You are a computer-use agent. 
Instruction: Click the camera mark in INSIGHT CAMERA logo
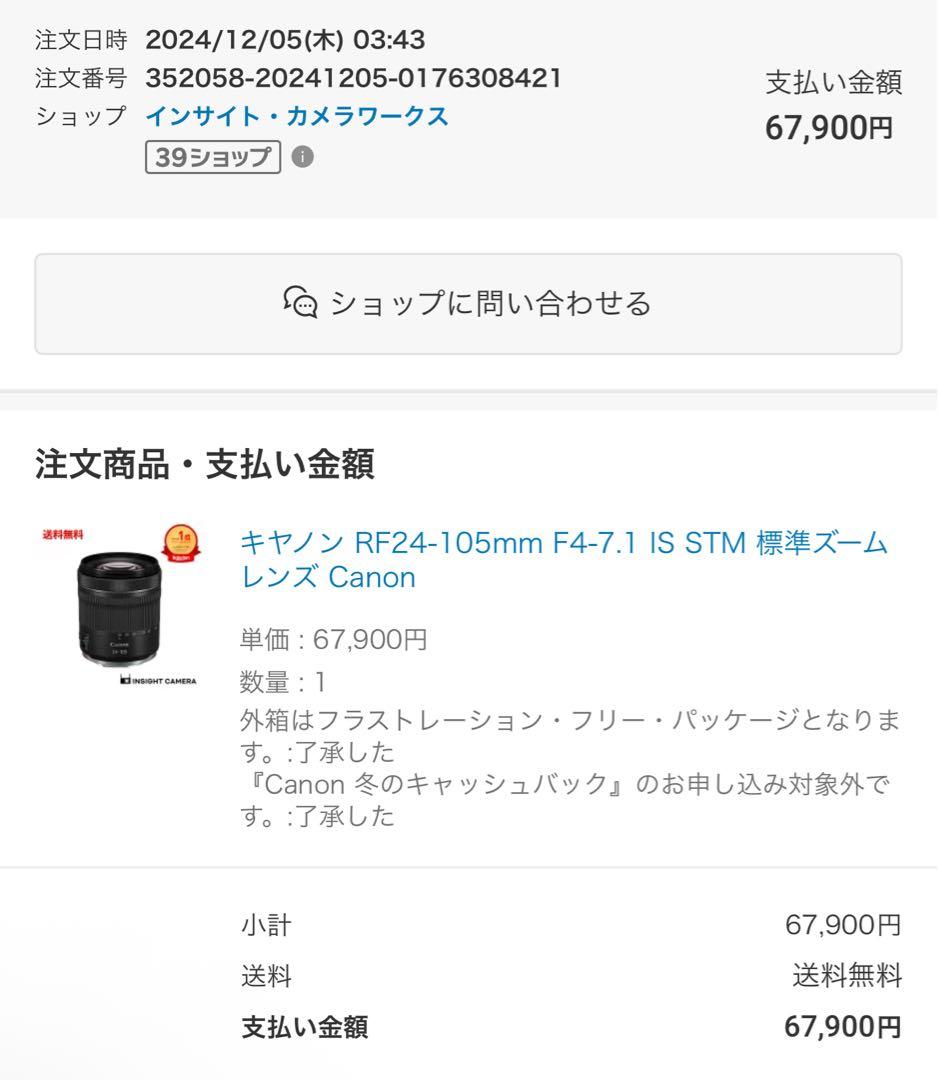125,679
